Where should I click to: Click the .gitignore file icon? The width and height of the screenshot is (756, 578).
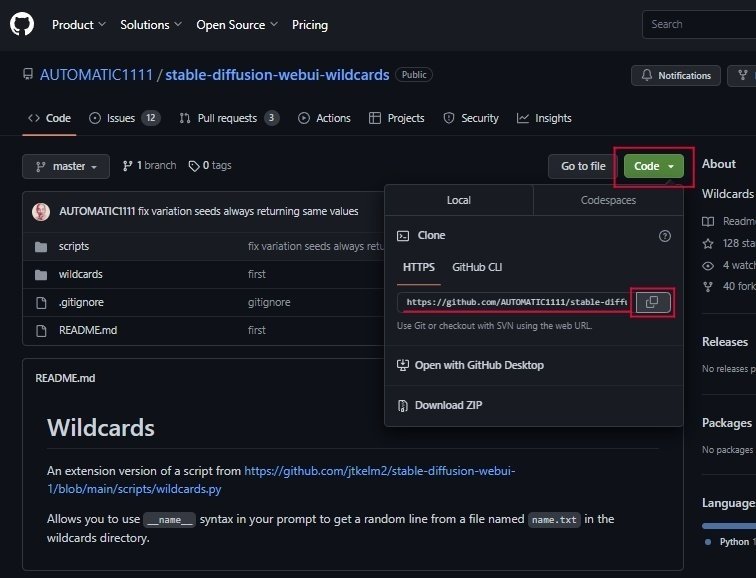click(x=41, y=303)
